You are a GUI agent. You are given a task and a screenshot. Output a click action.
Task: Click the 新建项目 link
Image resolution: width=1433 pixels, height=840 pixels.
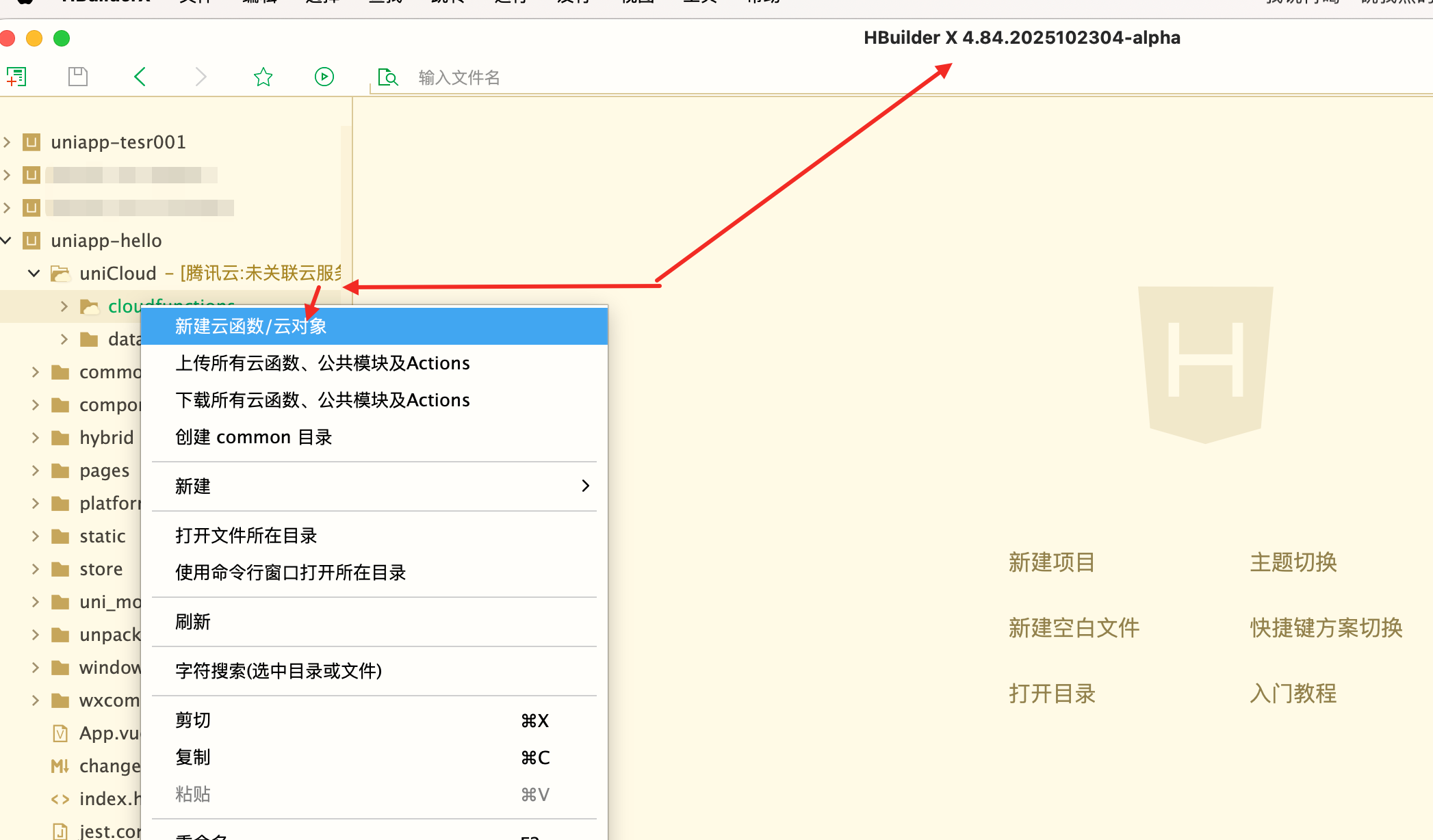pyautogui.click(x=1051, y=562)
